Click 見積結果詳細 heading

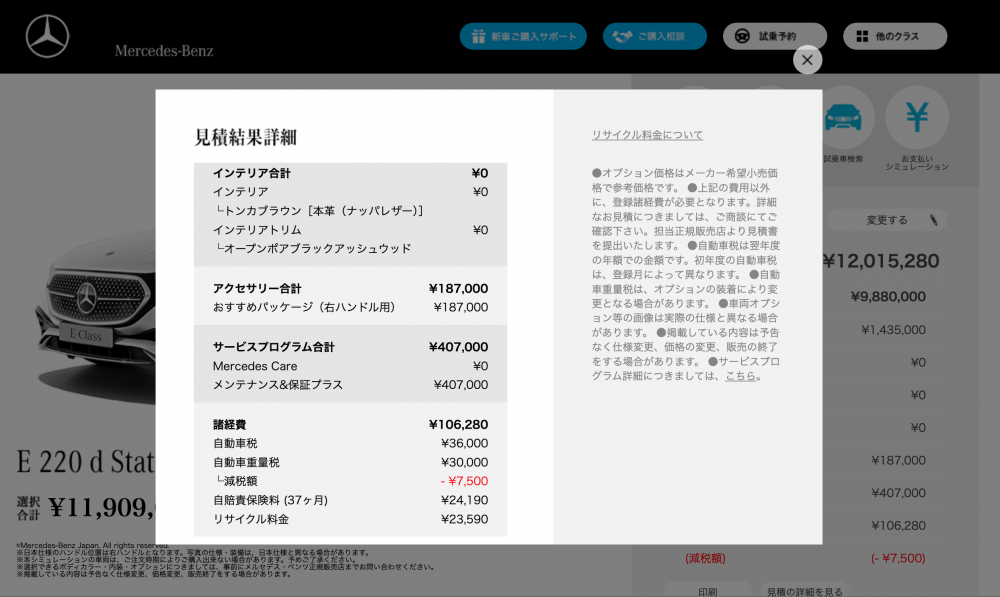coord(246,137)
